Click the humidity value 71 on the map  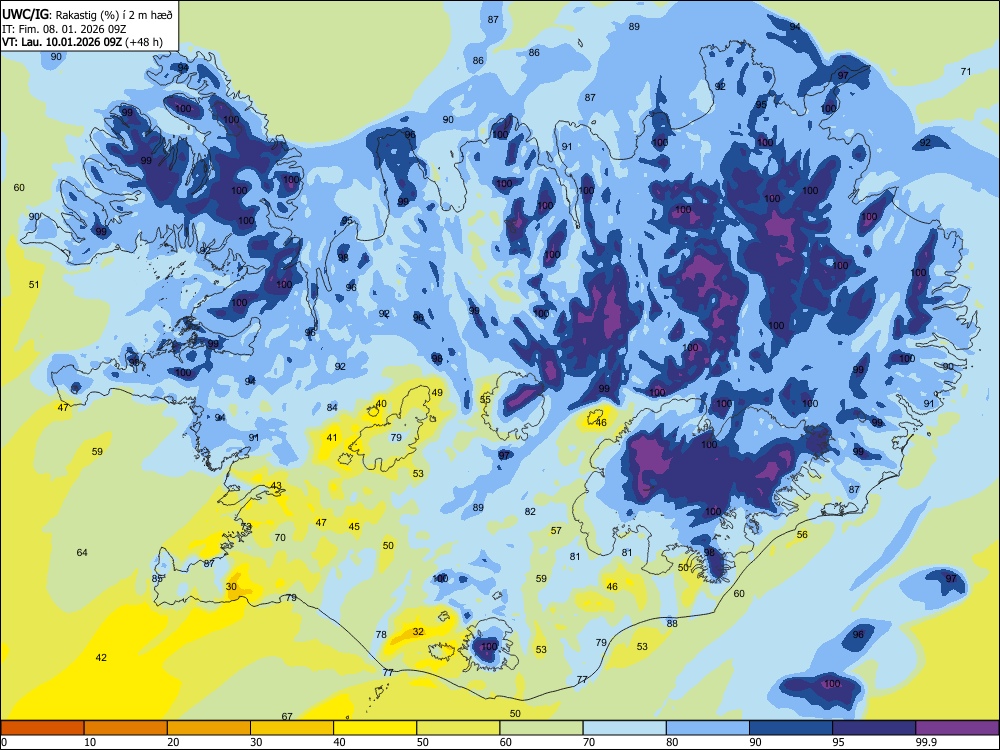(966, 71)
